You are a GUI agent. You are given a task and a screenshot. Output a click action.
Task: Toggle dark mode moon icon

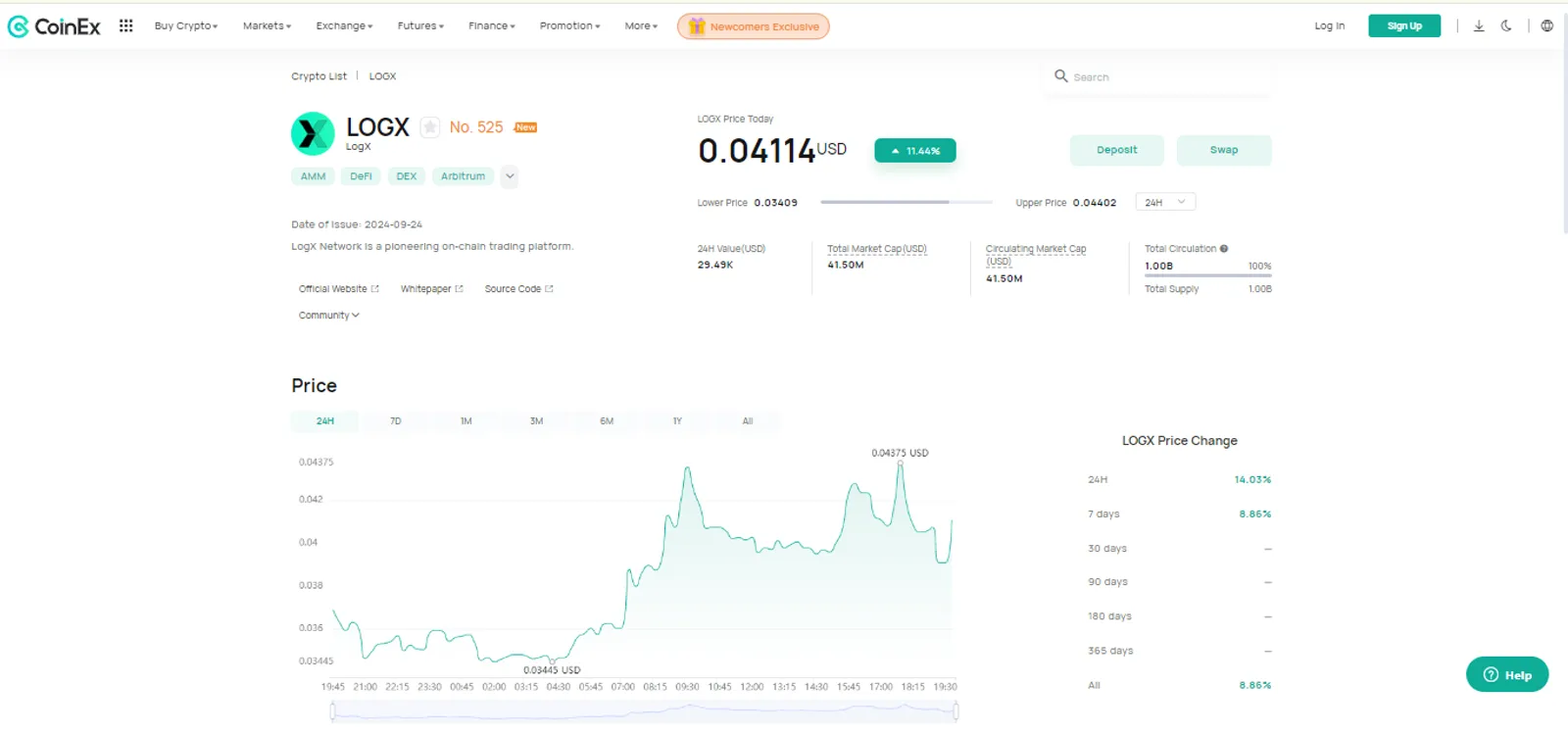tap(1506, 26)
